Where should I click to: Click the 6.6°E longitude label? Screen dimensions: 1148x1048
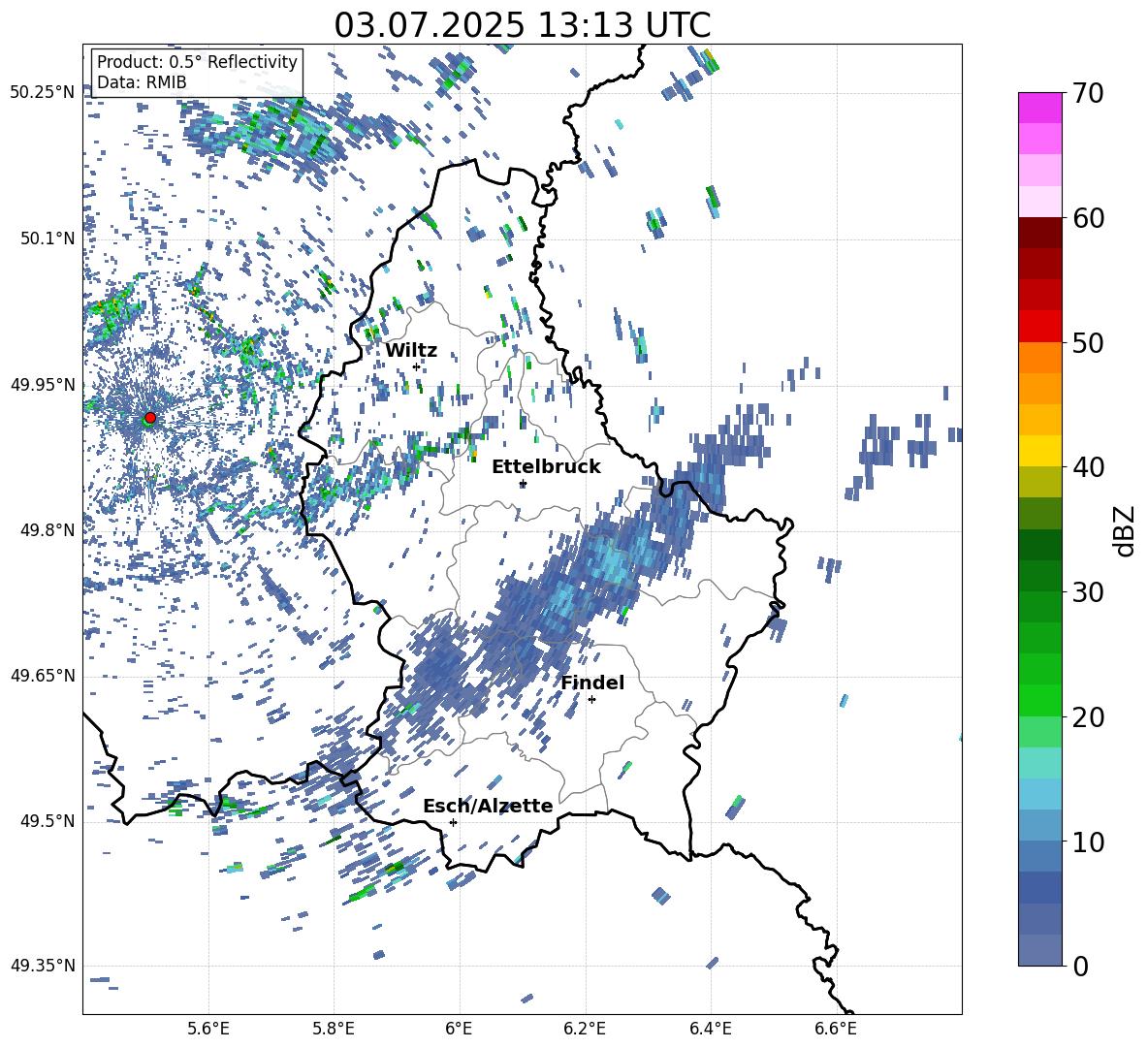(836, 1029)
